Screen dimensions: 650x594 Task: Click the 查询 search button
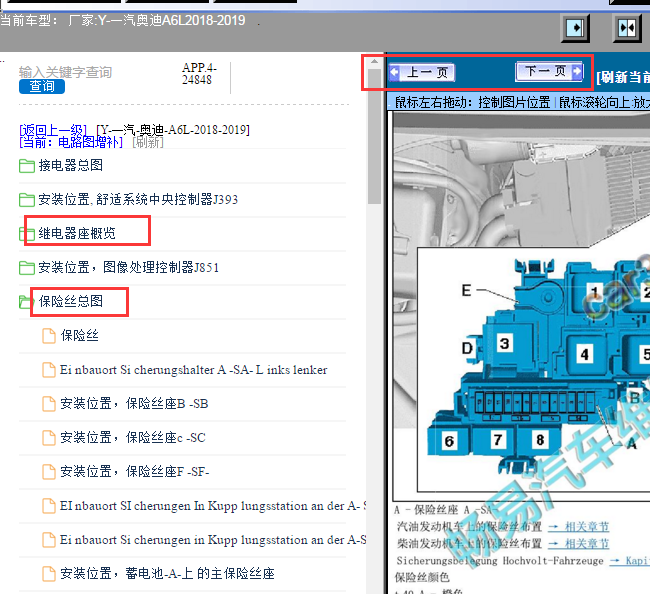pos(42,86)
